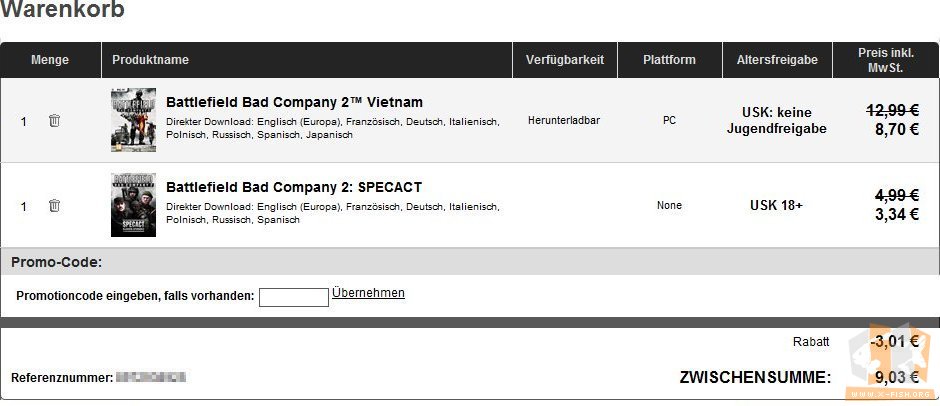Select the quantity value of the Vietnam item
The image size is (940, 406).
[23, 122]
